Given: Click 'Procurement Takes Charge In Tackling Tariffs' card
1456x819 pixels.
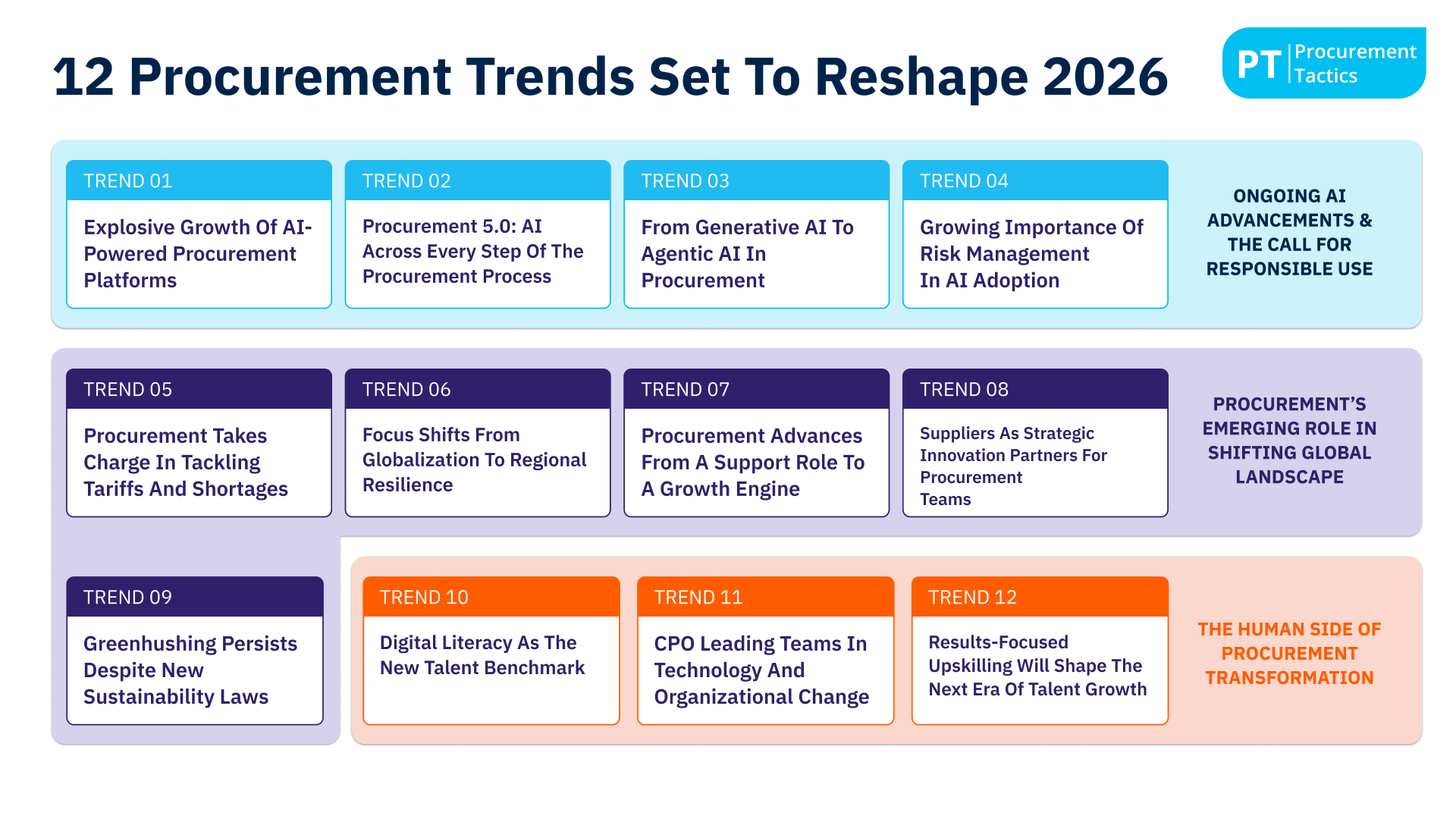Looking at the screenshot, I should tap(199, 462).
